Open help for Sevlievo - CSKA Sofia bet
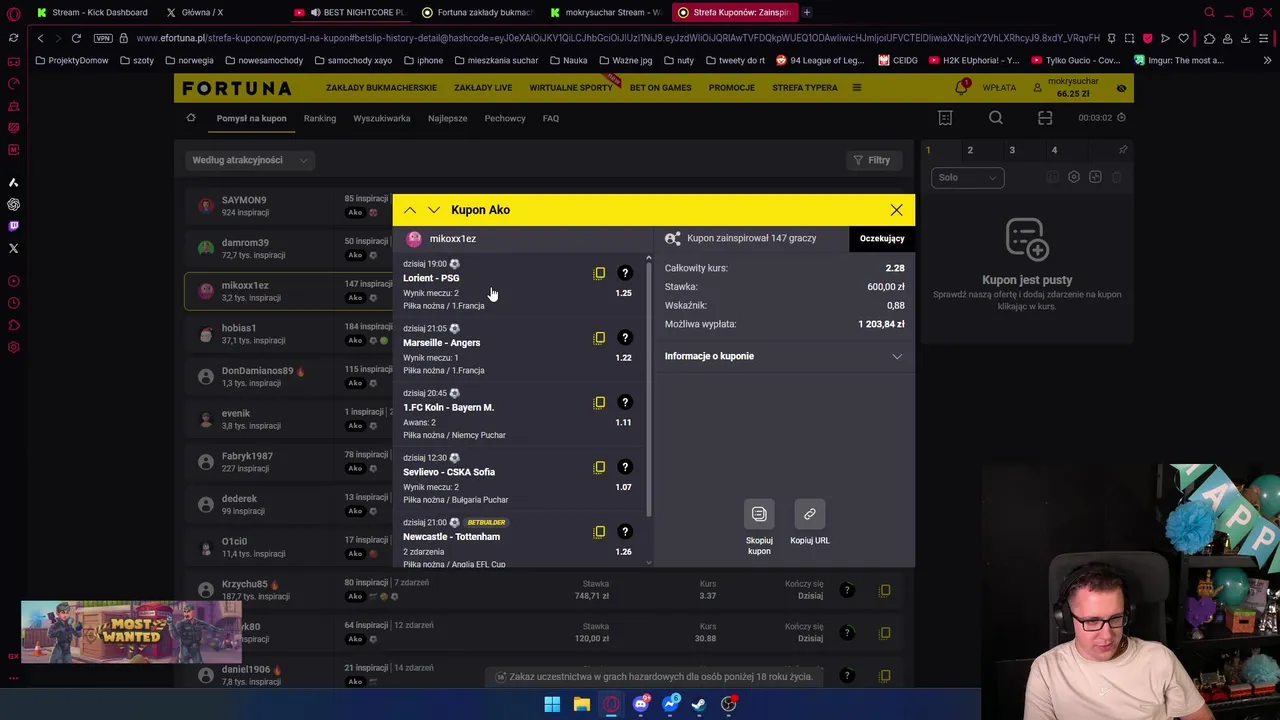This screenshot has height=720, width=1280. point(625,467)
